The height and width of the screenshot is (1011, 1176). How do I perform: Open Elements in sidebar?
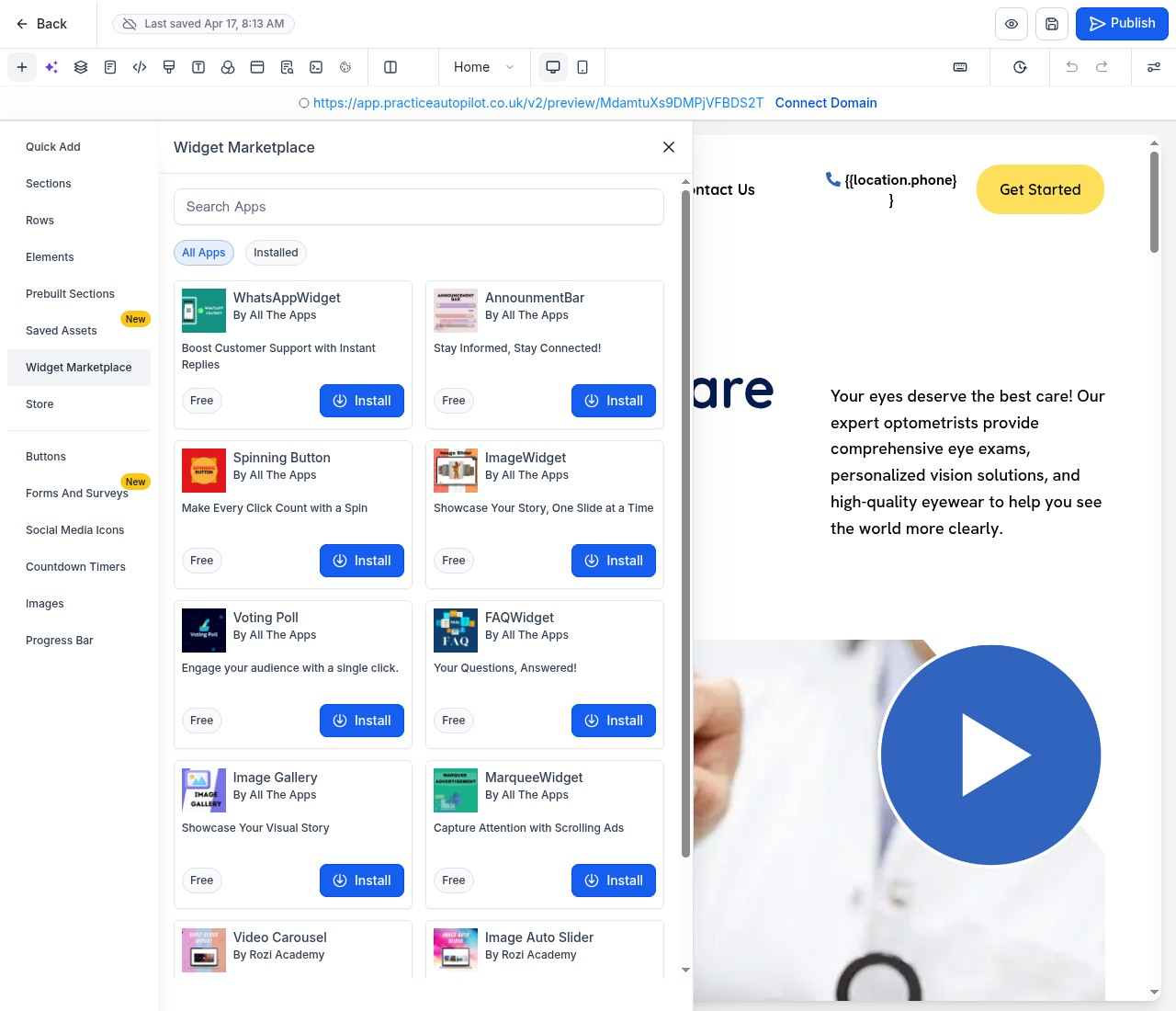click(x=79, y=257)
